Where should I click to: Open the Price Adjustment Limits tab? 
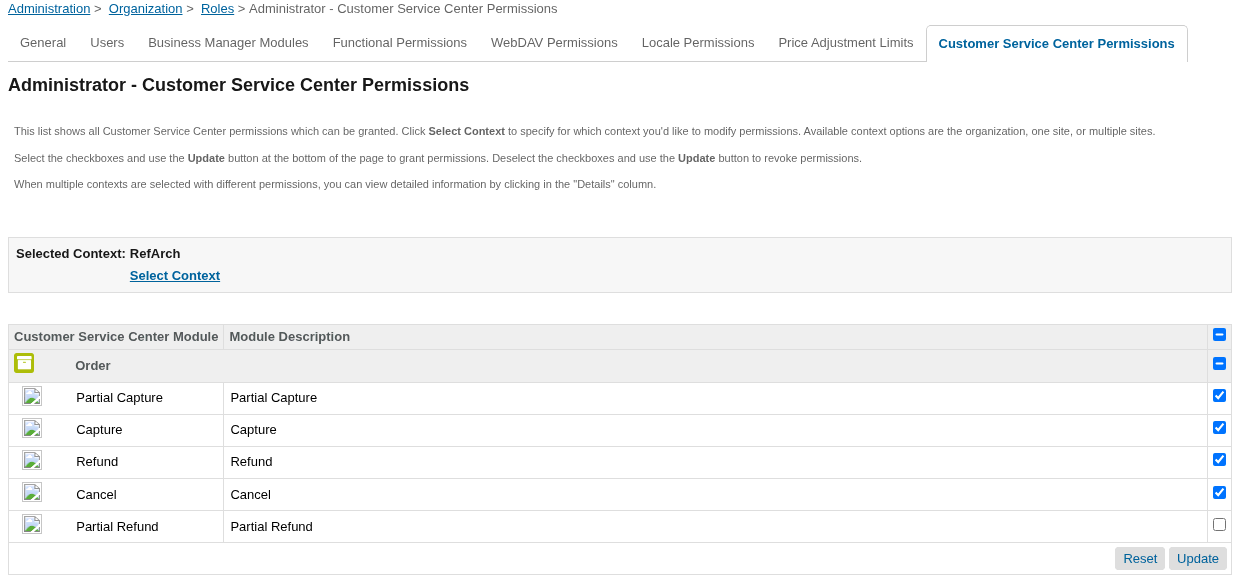click(x=845, y=43)
